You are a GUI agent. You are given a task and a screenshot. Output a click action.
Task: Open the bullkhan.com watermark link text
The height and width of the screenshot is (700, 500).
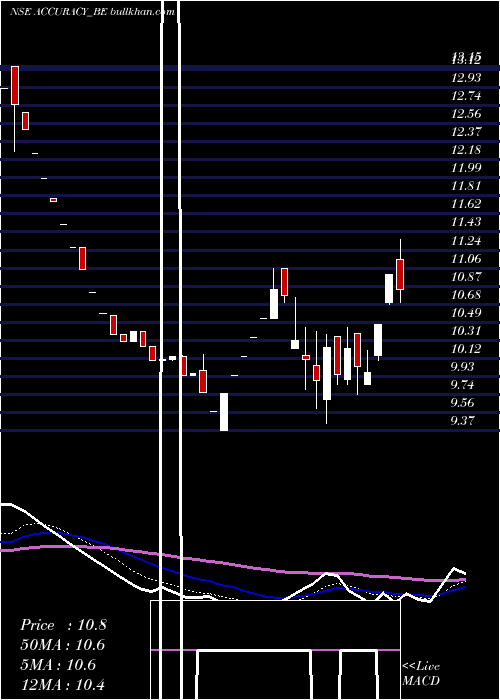coord(142,12)
